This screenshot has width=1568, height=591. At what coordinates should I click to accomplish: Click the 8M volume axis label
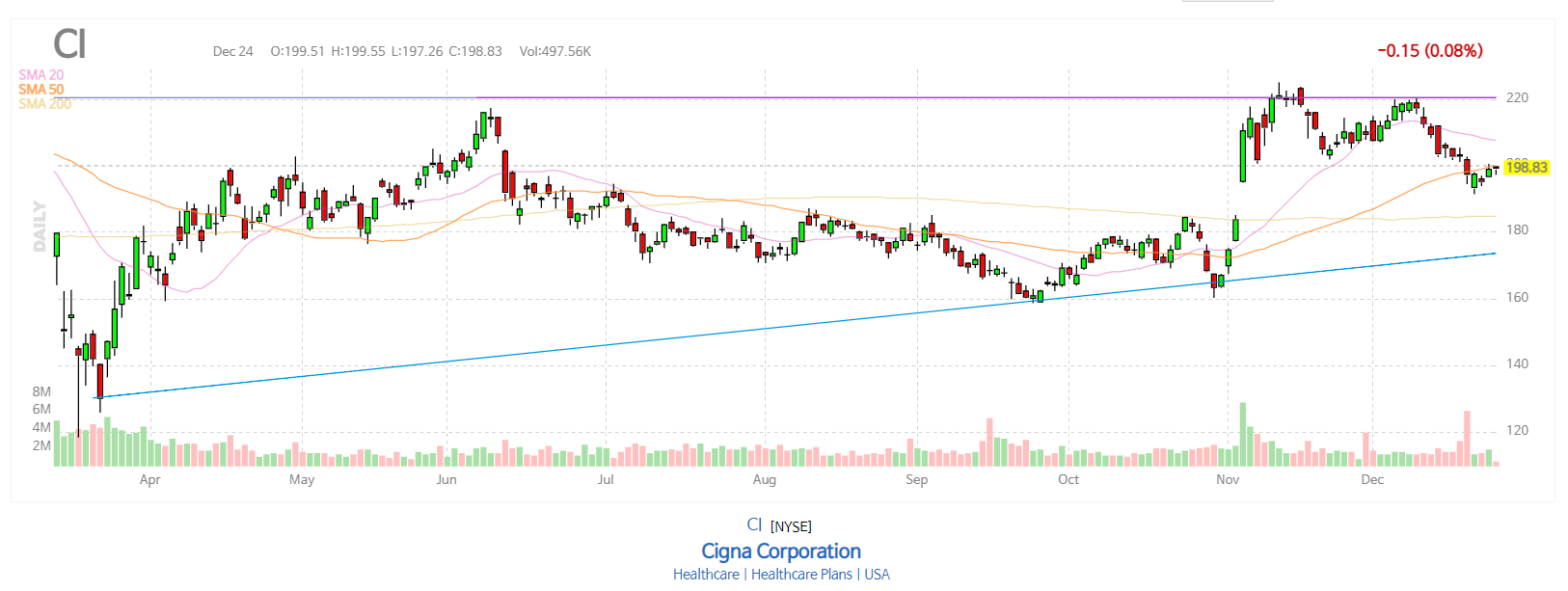(x=41, y=391)
